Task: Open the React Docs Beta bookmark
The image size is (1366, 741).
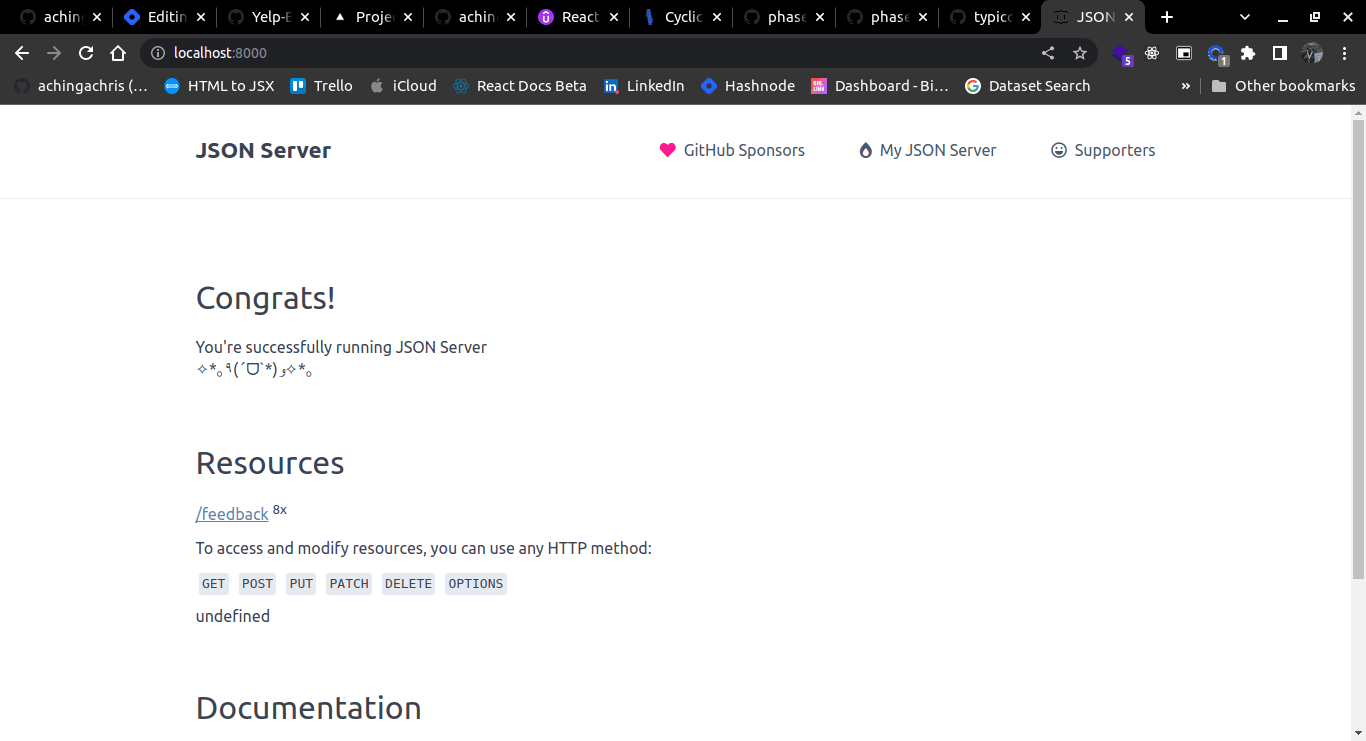Action: pyautogui.click(x=520, y=86)
